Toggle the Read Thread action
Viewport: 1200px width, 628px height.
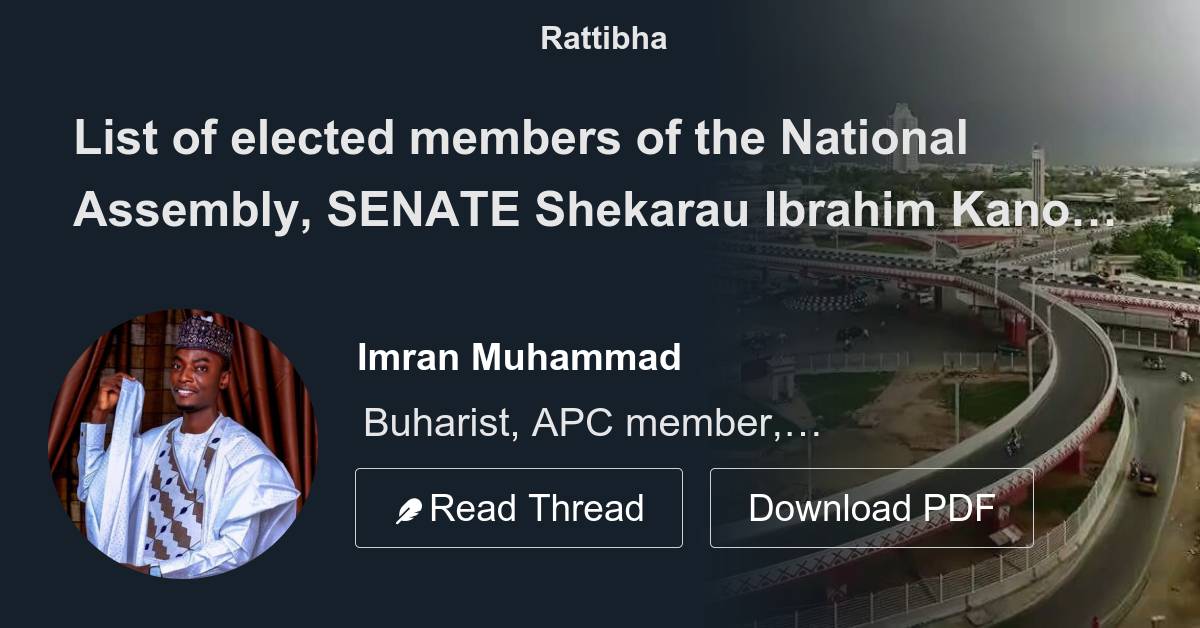tap(519, 508)
